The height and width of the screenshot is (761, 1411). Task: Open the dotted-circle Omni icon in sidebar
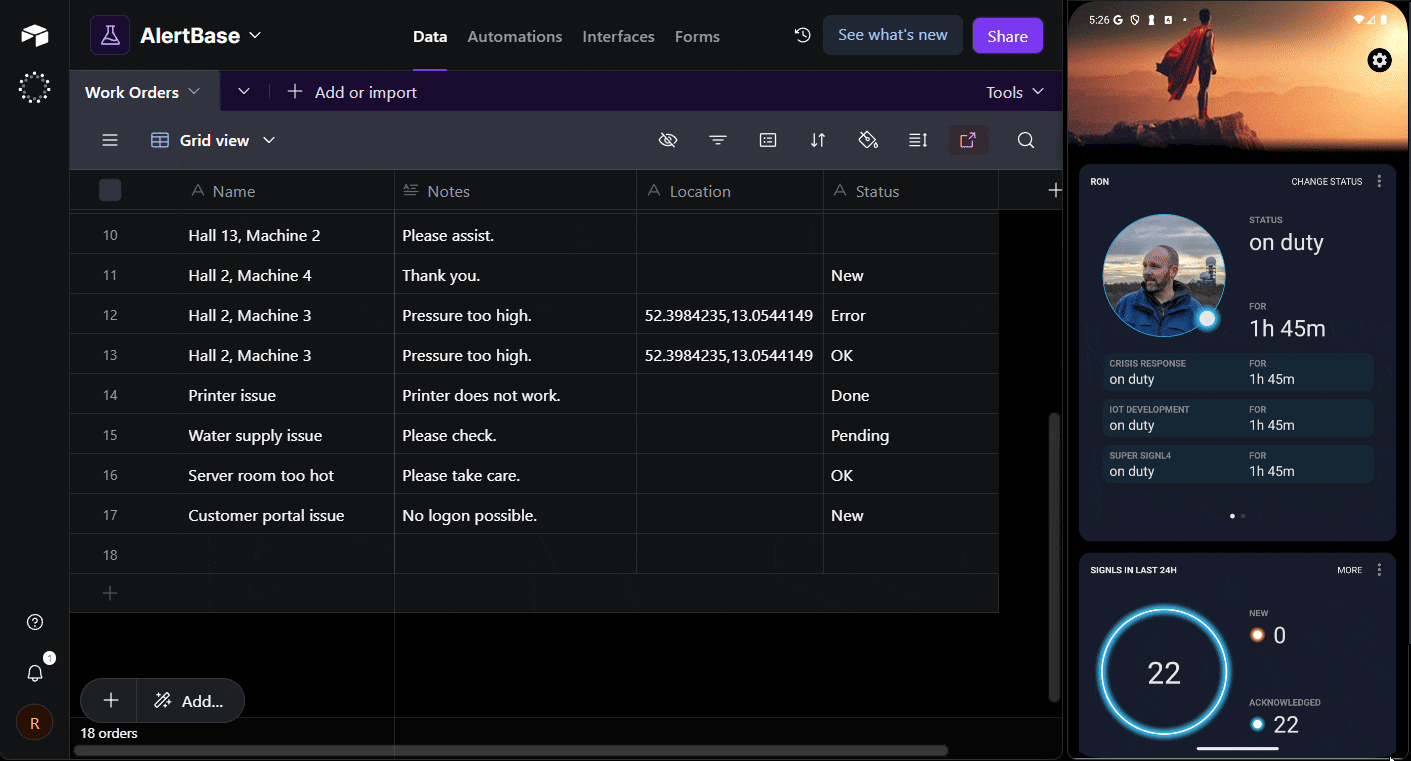[x=34, y=88]
